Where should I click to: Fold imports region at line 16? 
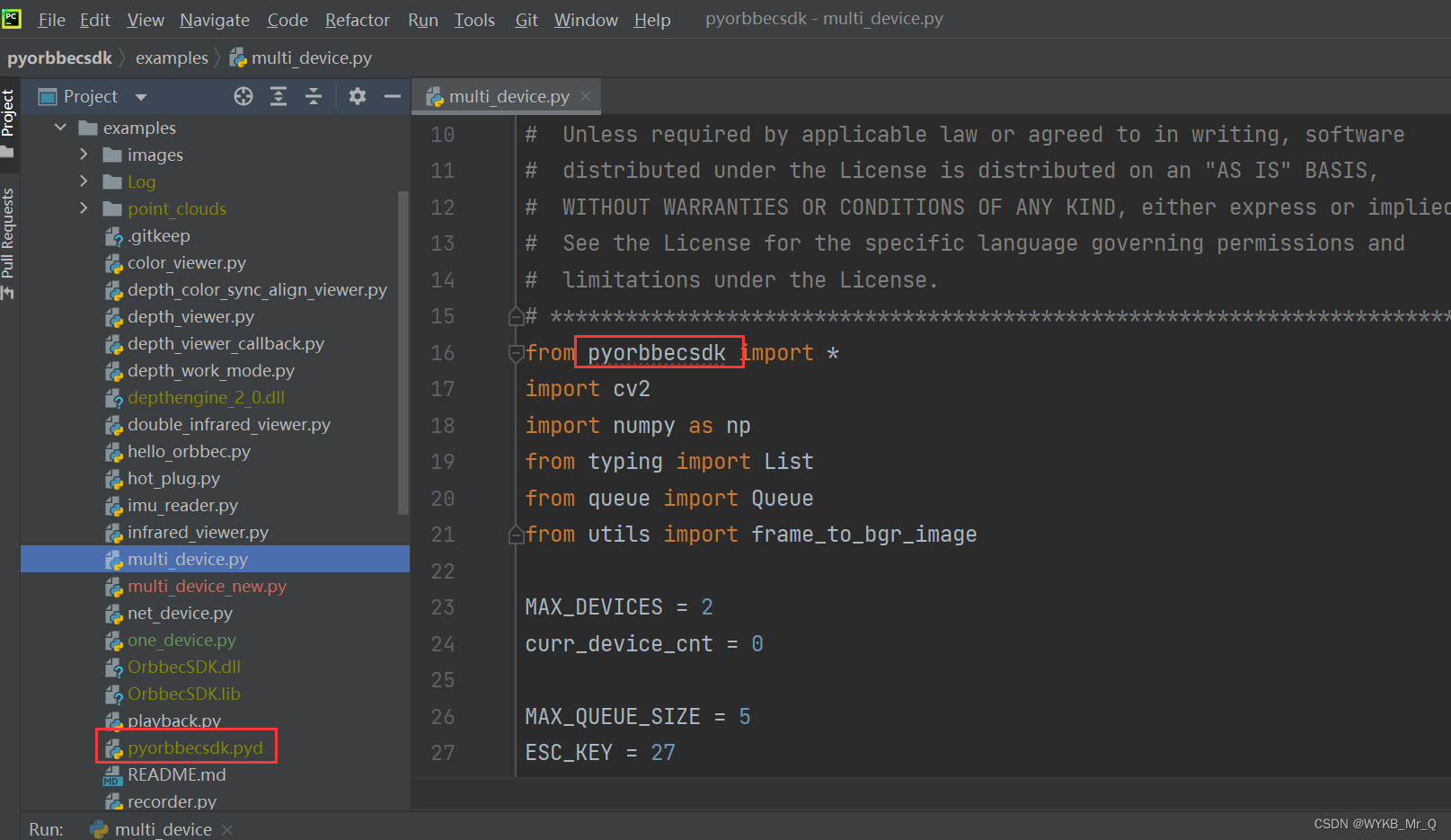pyautogui.click(x=516, y=353)
